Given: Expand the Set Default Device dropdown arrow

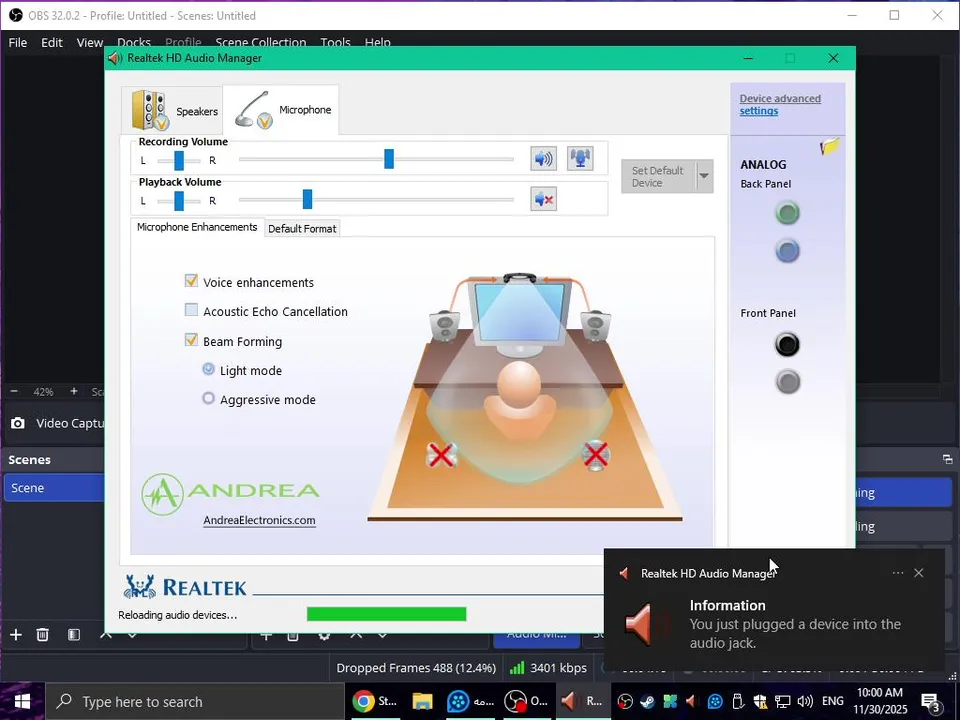Looking at the screenshot, I should 704,176.
